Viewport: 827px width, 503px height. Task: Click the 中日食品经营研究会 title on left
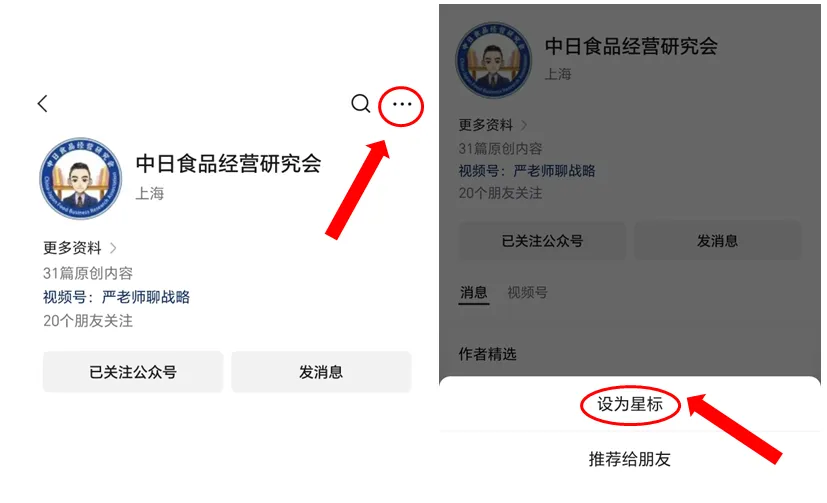pyautogui.click(x=228, y=163)
